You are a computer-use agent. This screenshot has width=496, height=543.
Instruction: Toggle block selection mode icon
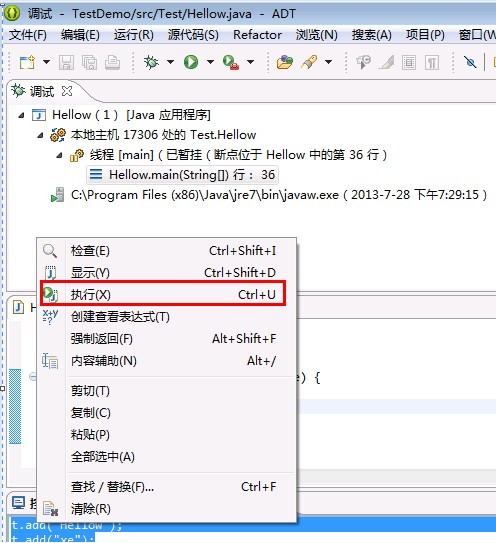point(409,63)
